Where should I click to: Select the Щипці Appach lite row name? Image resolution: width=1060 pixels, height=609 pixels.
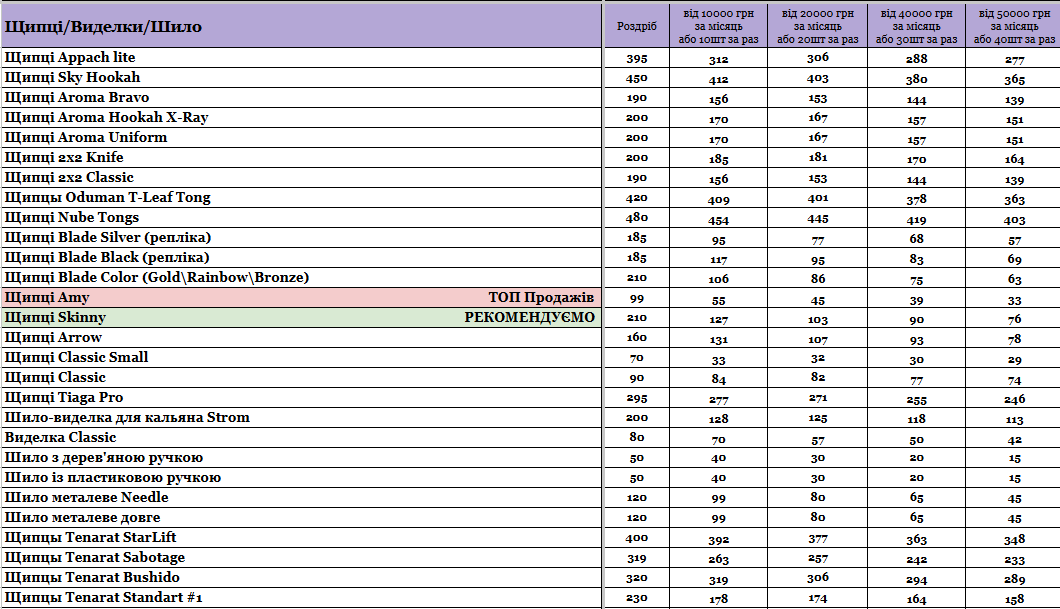pyautogui.click(x=70, y=58)
